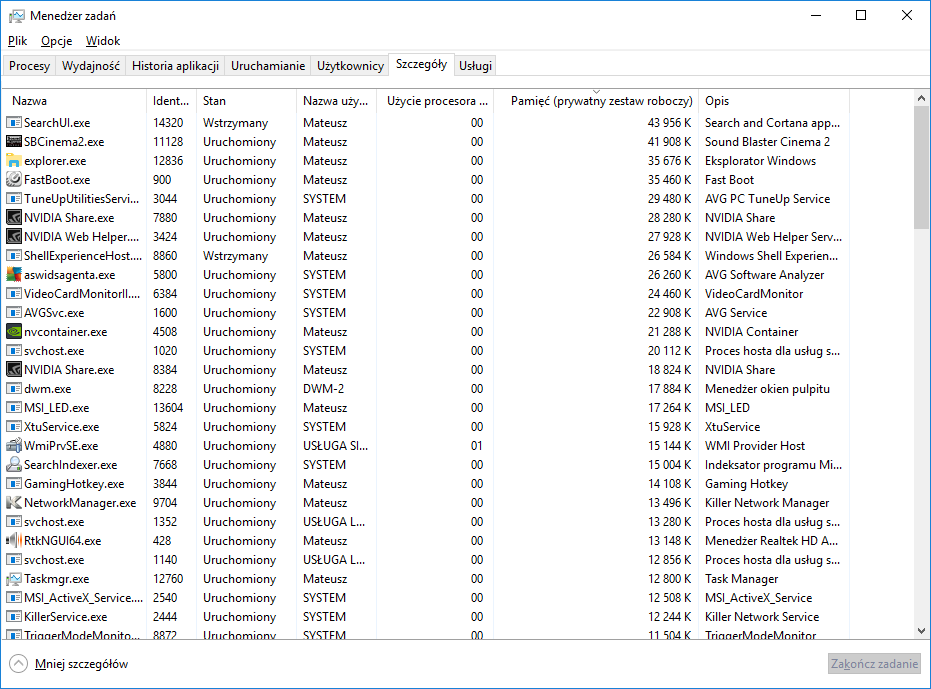Sort by the Stan column header
Image resolution: width=931 pixels, height=689 pixels.
[246, 101]
